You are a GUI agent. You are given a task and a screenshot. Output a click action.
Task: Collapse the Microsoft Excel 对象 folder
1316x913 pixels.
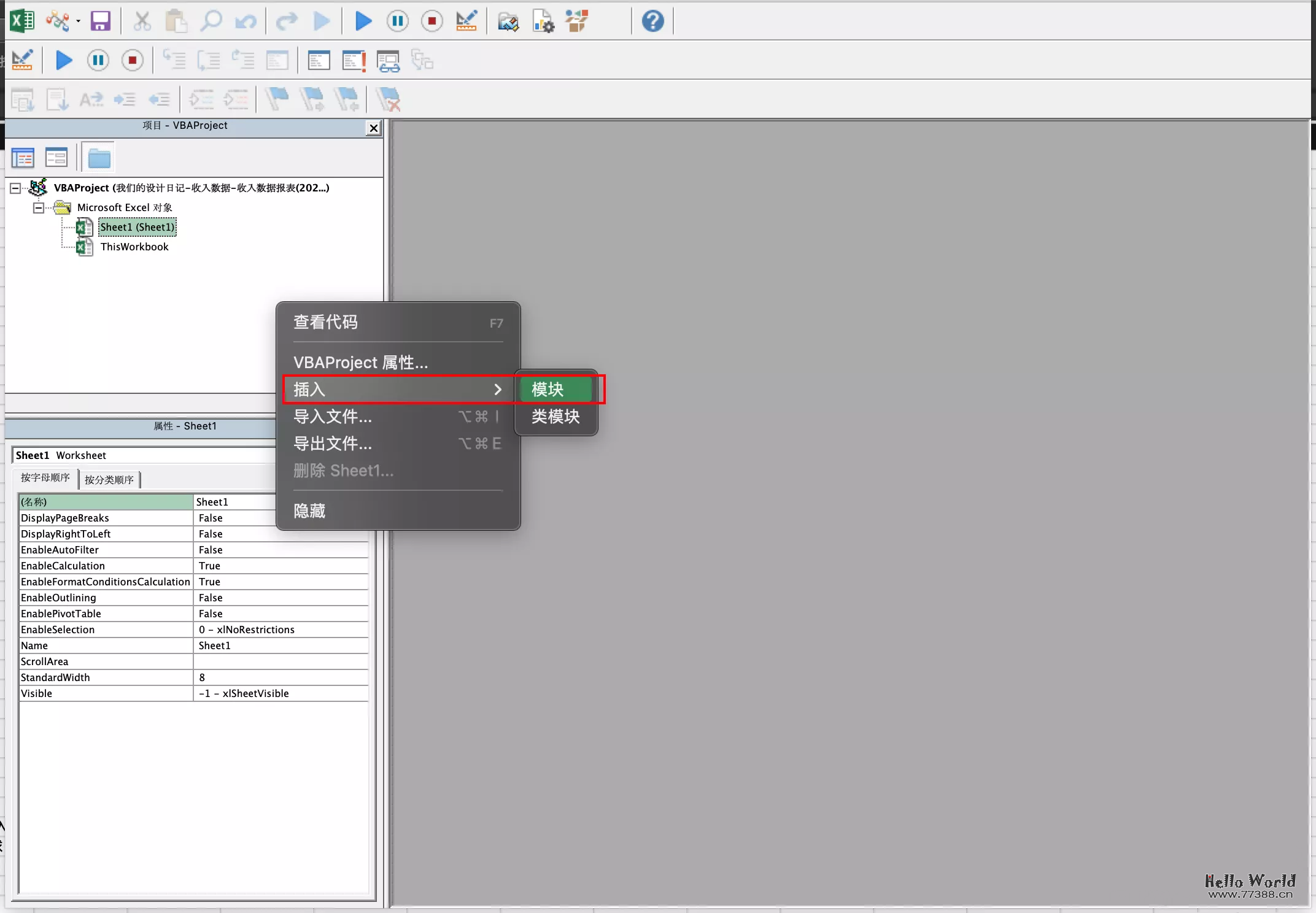pos(38,207)
